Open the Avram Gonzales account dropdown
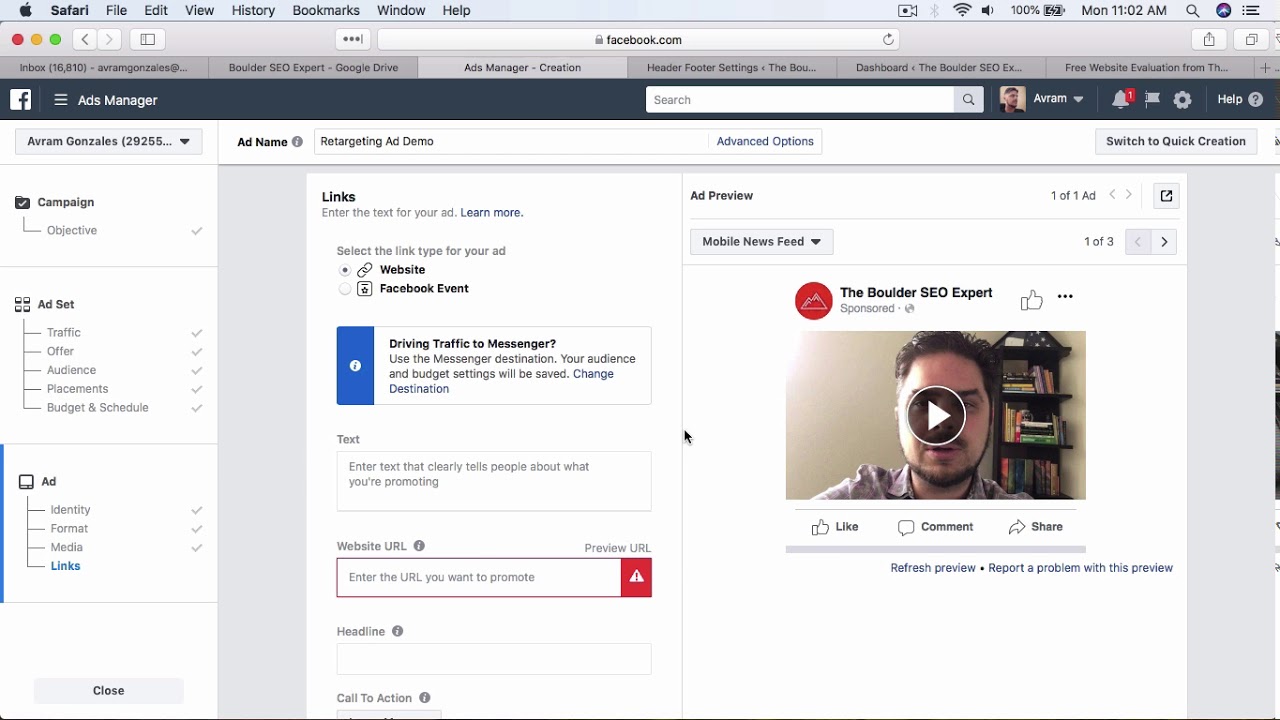This screenshot has height=720, width=1280. (109, 142)
